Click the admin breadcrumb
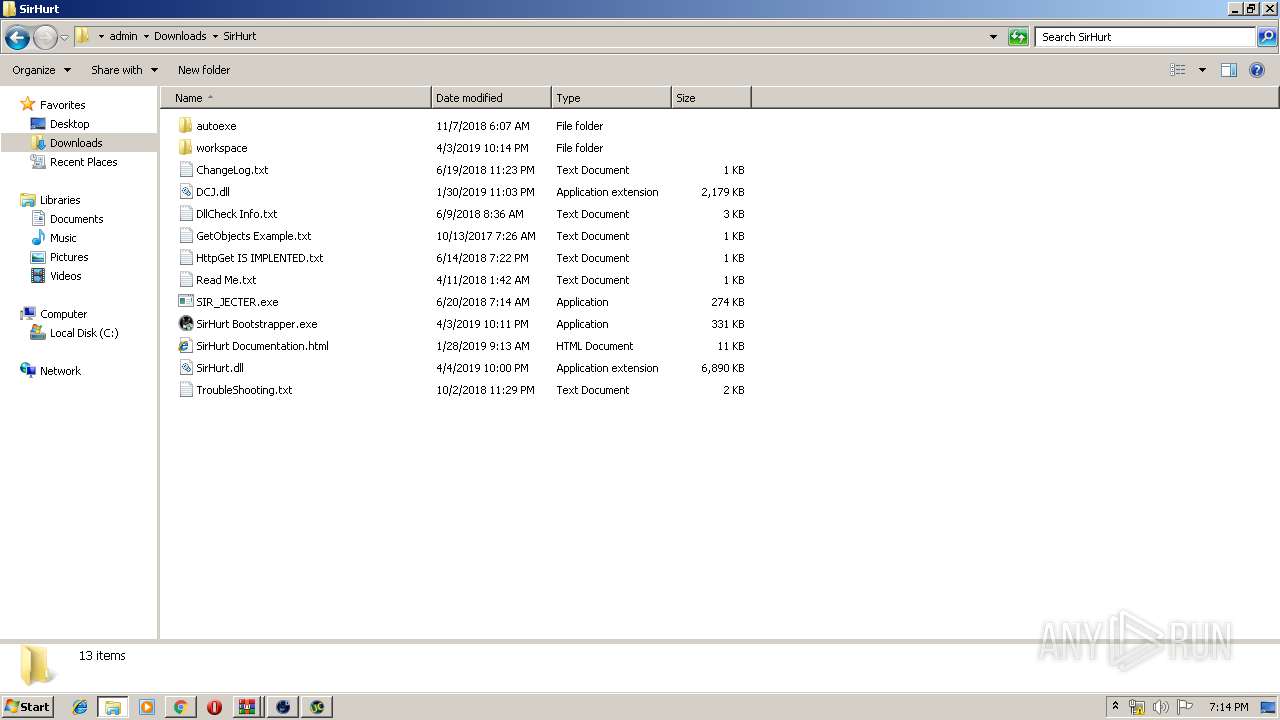Image resolution: width=1280 pixels, height=720 pixels. click(123, 36)
